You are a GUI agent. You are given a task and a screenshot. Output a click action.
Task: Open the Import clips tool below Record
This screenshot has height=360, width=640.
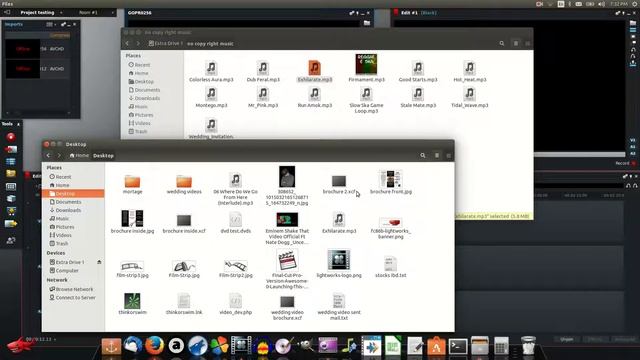point(11,149)
